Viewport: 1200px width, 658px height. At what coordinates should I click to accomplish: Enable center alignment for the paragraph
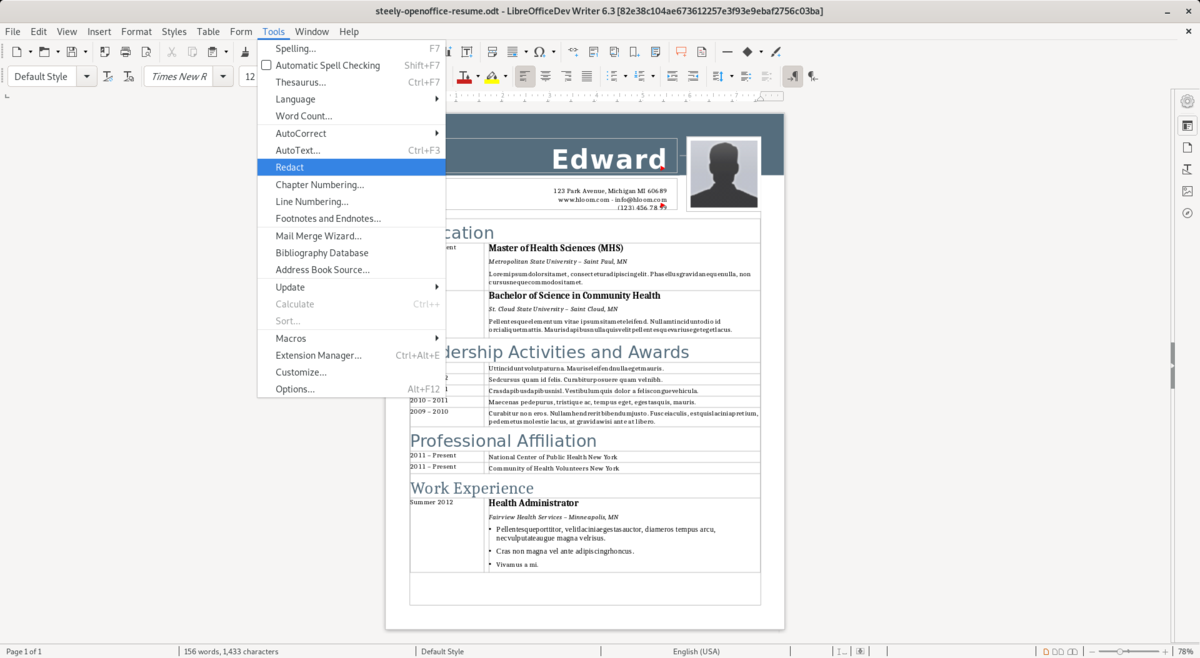pos(545,76)
